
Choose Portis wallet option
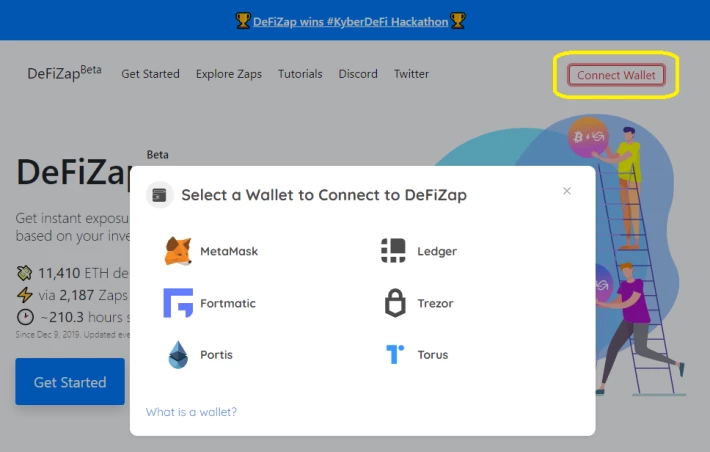point(200,355)
